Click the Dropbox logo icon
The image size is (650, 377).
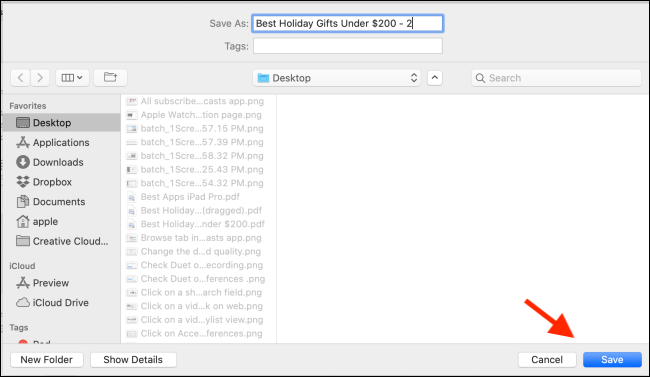(x=23, y=182)
